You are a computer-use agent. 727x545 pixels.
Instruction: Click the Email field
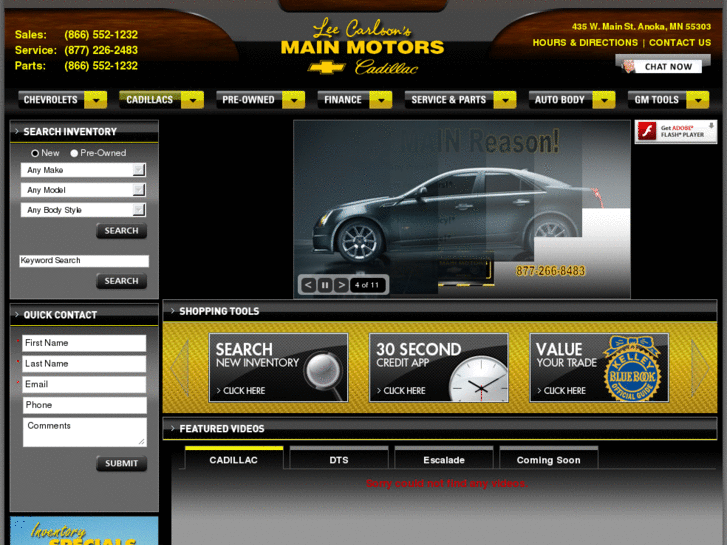(x=84, y=385)
